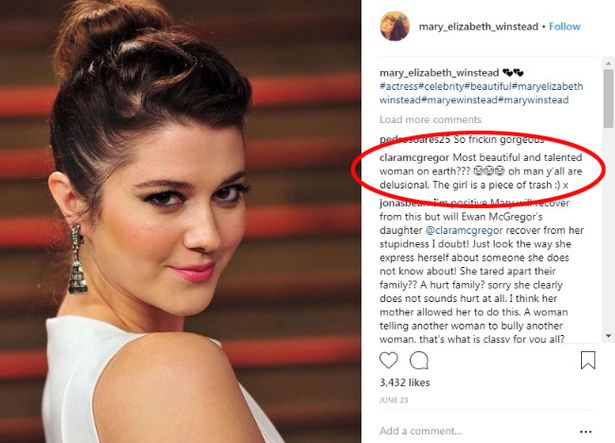The width and height of the screenshot is (615, 443).
Task: Open #marywinstead hashtag link
Action: 533,100
